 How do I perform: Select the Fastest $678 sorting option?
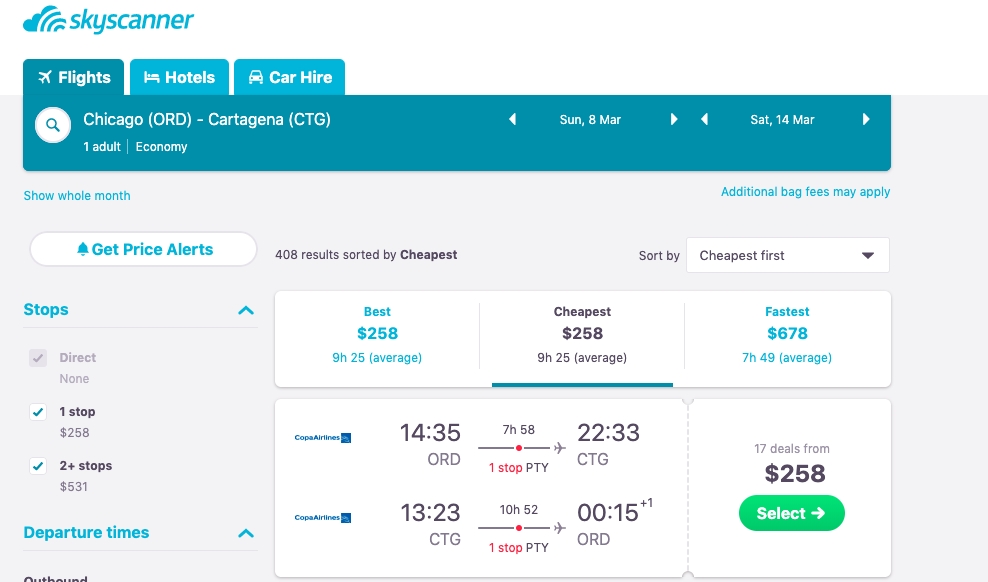787,334
